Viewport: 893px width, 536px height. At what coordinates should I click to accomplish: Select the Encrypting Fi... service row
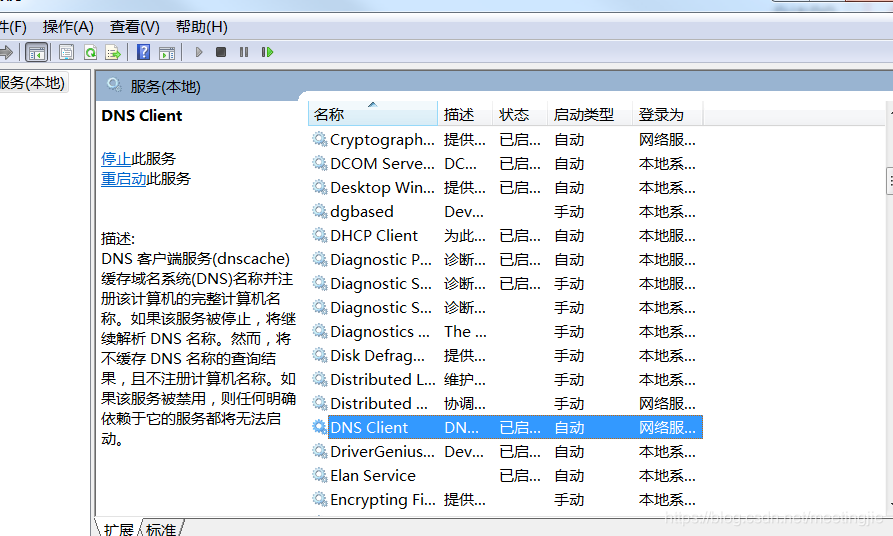[506, 499]
